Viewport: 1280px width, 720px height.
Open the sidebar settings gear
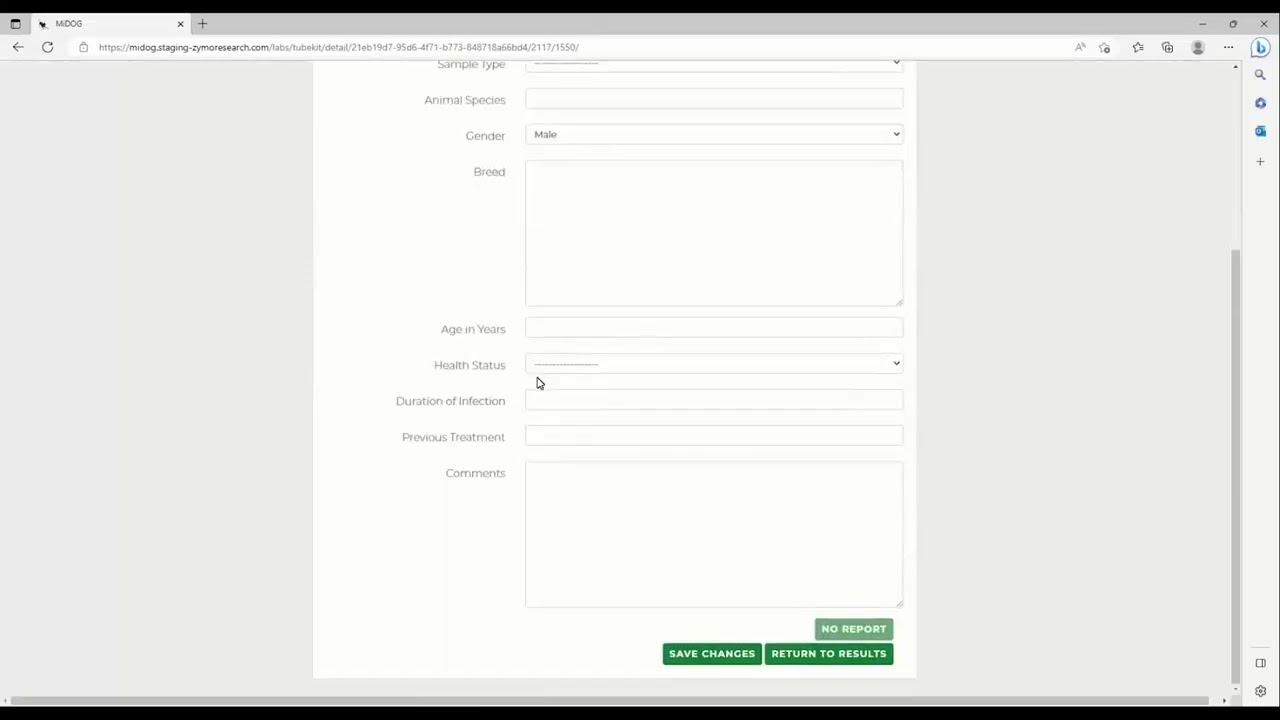(1260, 691)
